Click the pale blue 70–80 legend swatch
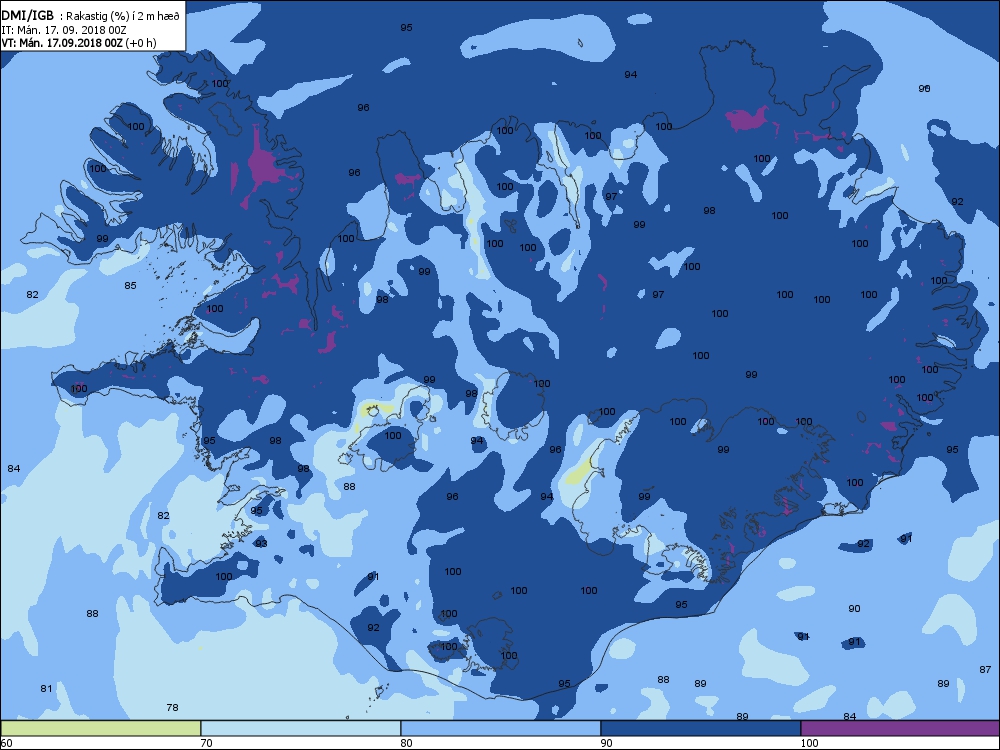Screen dimensions: 1000x750 300,728
